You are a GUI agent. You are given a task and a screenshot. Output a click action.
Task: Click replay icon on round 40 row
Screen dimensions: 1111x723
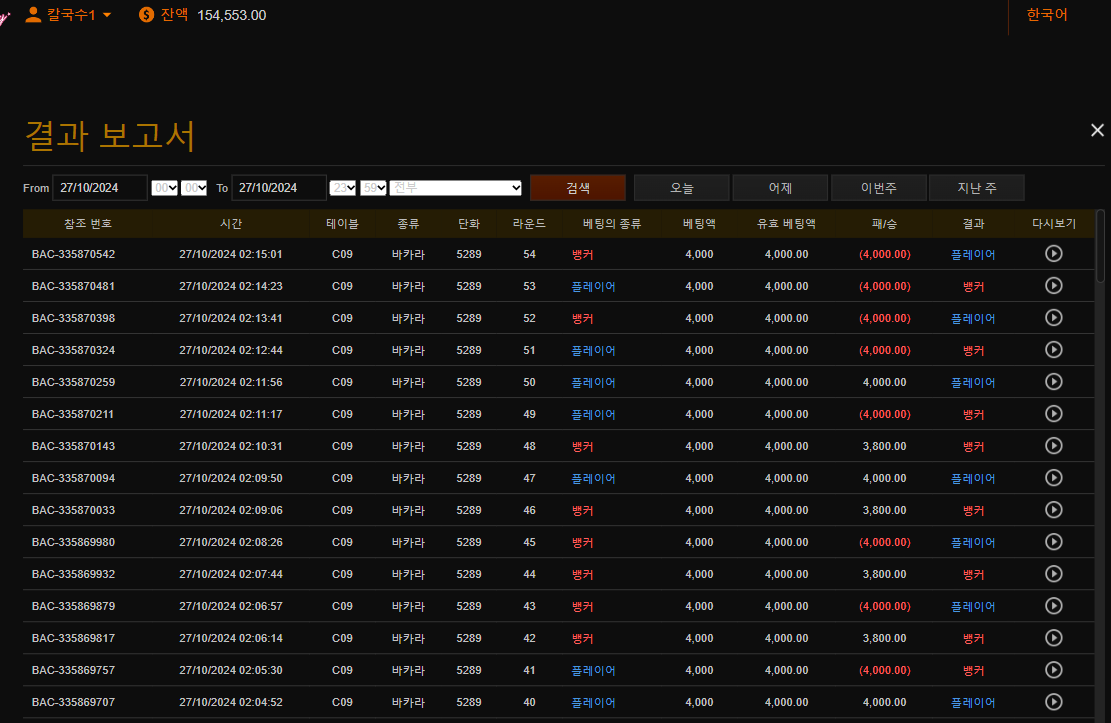pyautogui.click(x=1053, y=702)
